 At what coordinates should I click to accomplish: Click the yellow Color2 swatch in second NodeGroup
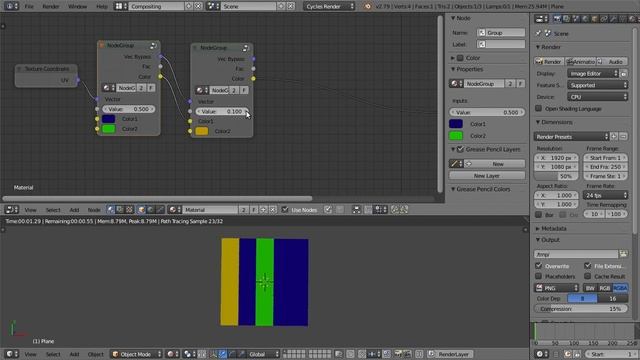[x=202, y=131]
